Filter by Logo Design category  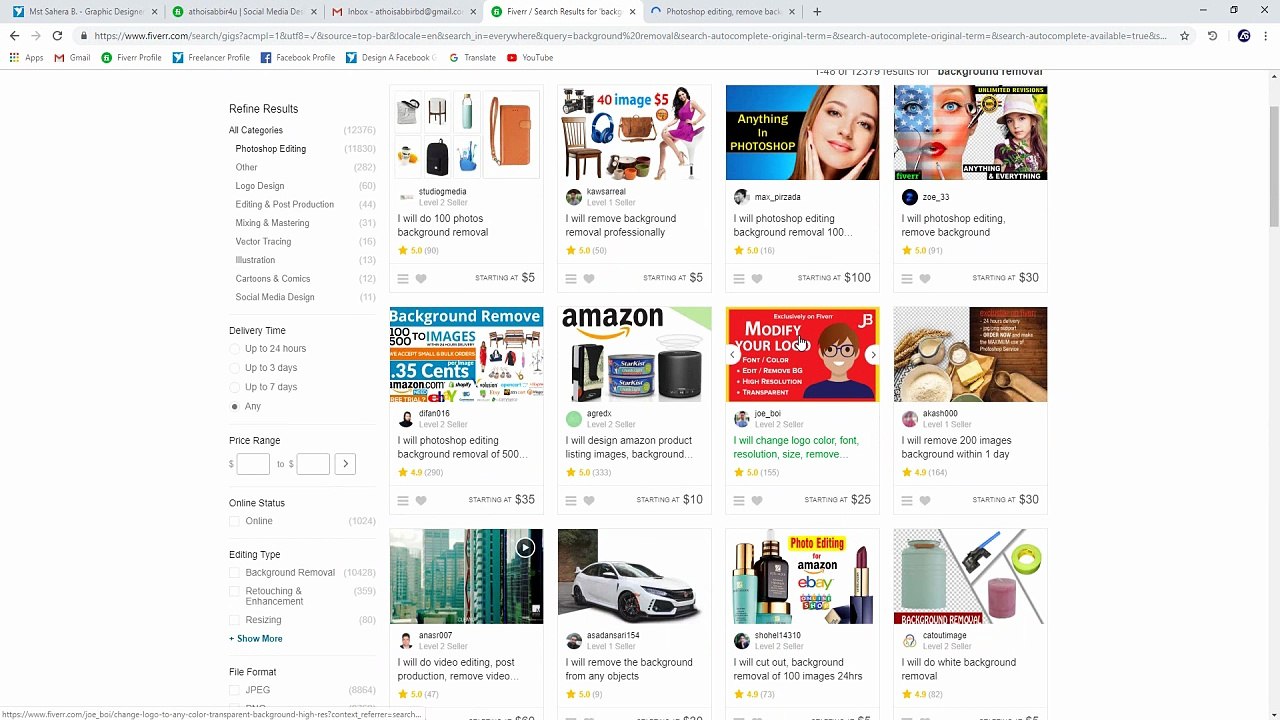[x=260, y=186]
